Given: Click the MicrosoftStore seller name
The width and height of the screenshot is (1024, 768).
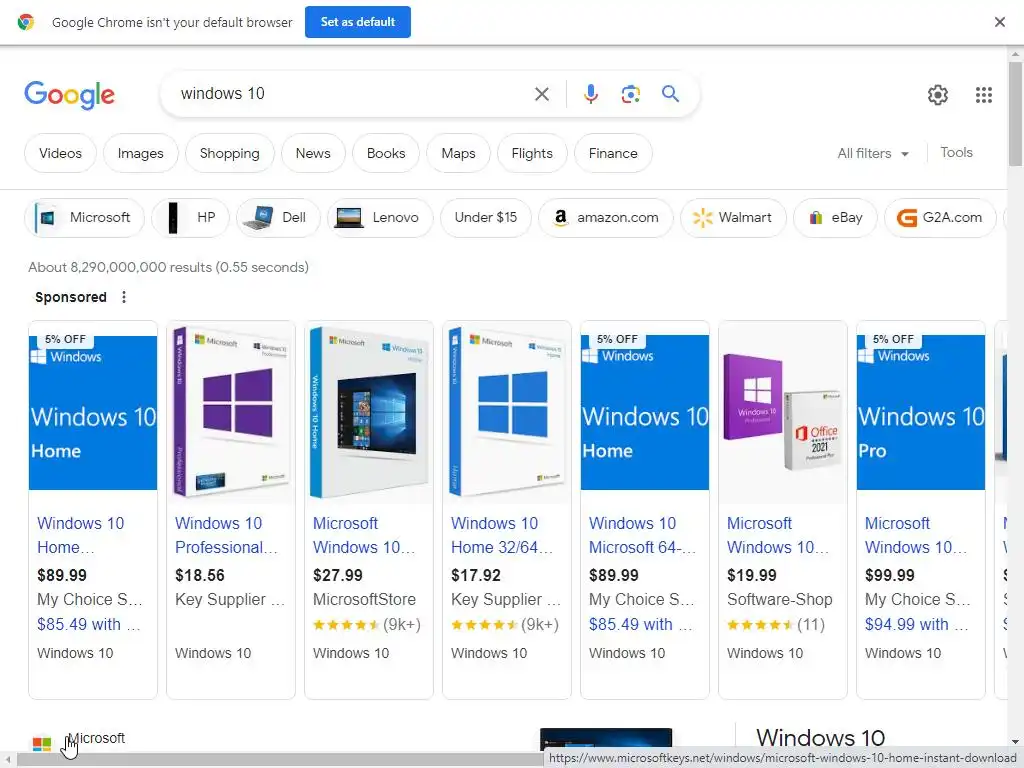Looking at the screenshot, I should pyautogui.click(x=364, y=600).
